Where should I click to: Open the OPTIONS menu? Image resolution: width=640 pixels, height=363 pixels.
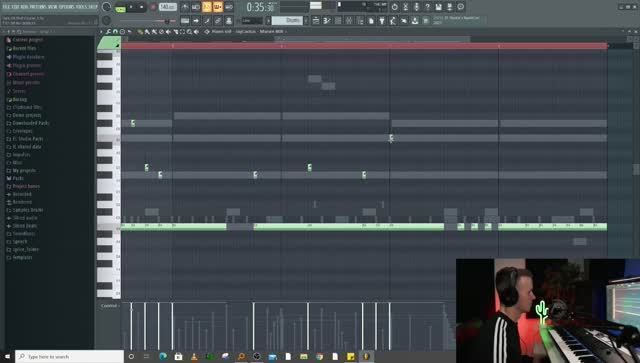[x=67, y=7]
